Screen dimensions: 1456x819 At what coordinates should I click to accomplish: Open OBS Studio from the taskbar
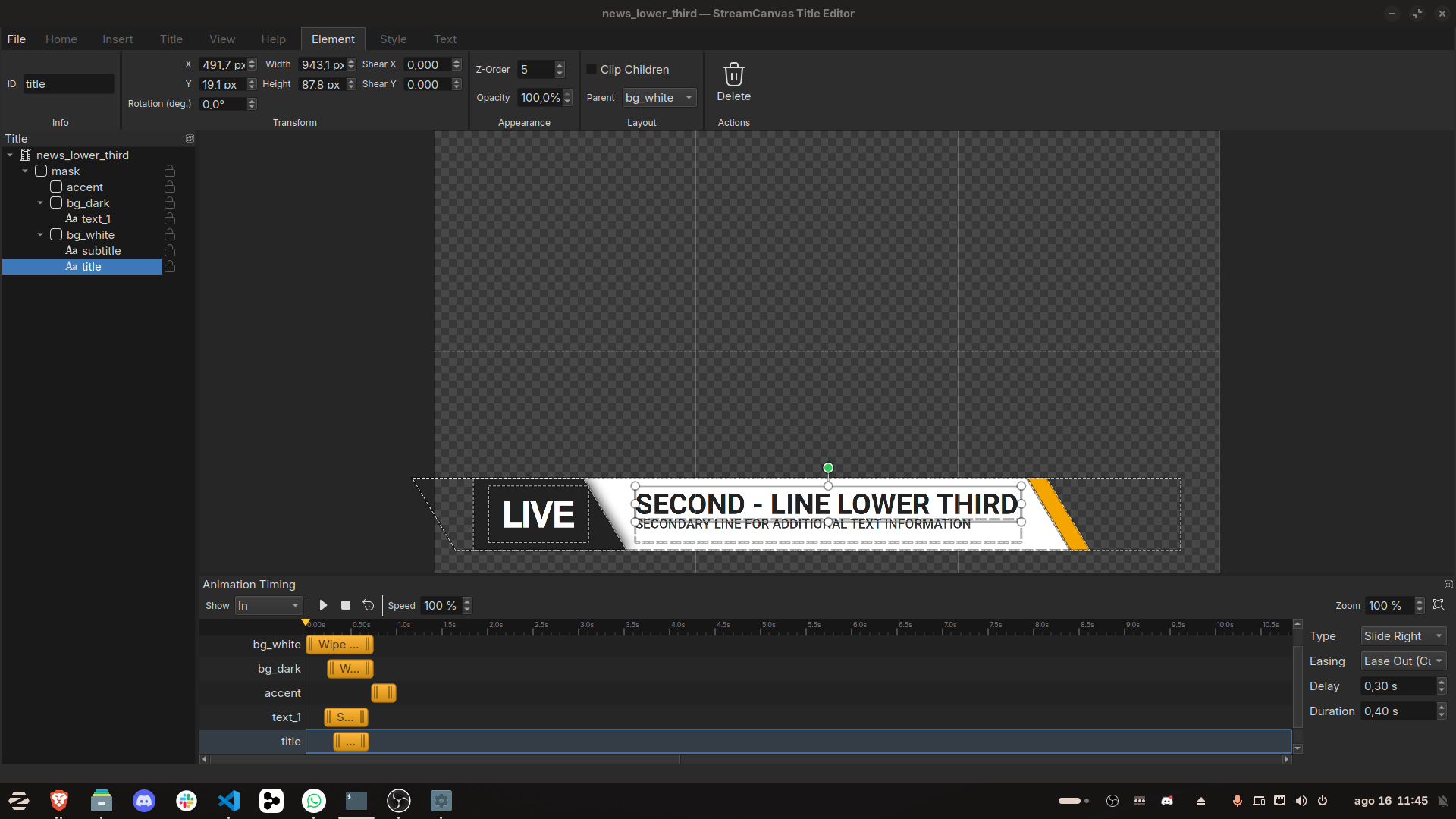click(399, 801)
